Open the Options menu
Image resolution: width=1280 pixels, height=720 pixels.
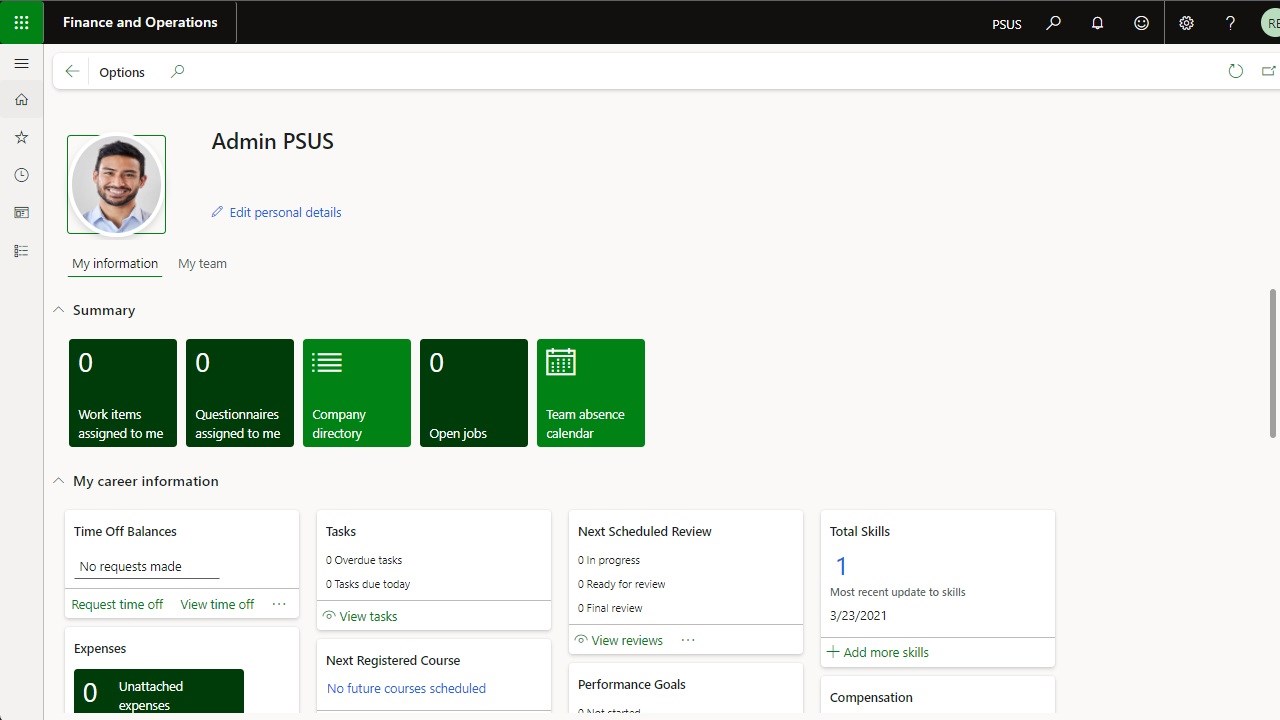pyautogui.click(x=122, y=72)
